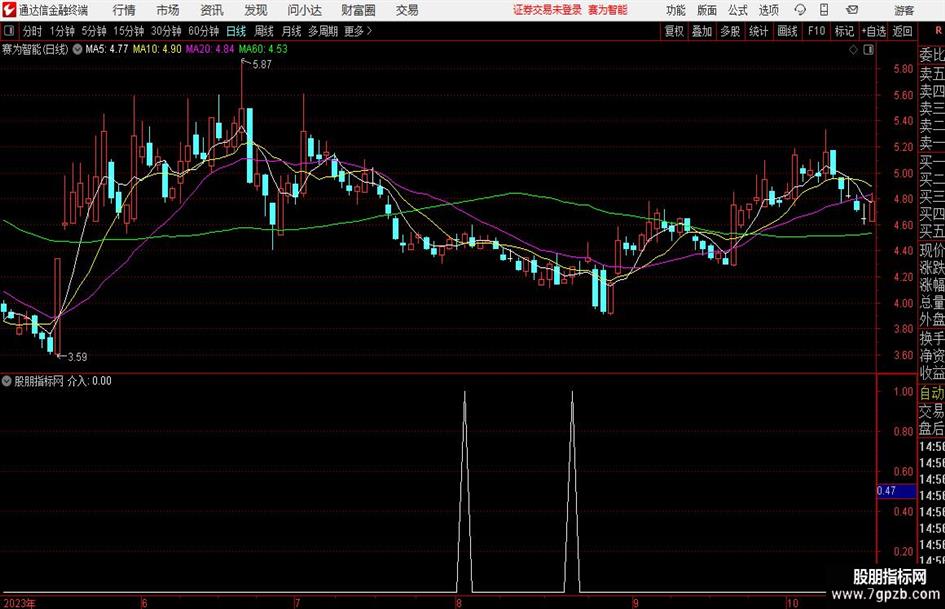Click the MA10: 4.90 value label
Viewport: 945px width, 609px height.
click(x=157, y=49)
